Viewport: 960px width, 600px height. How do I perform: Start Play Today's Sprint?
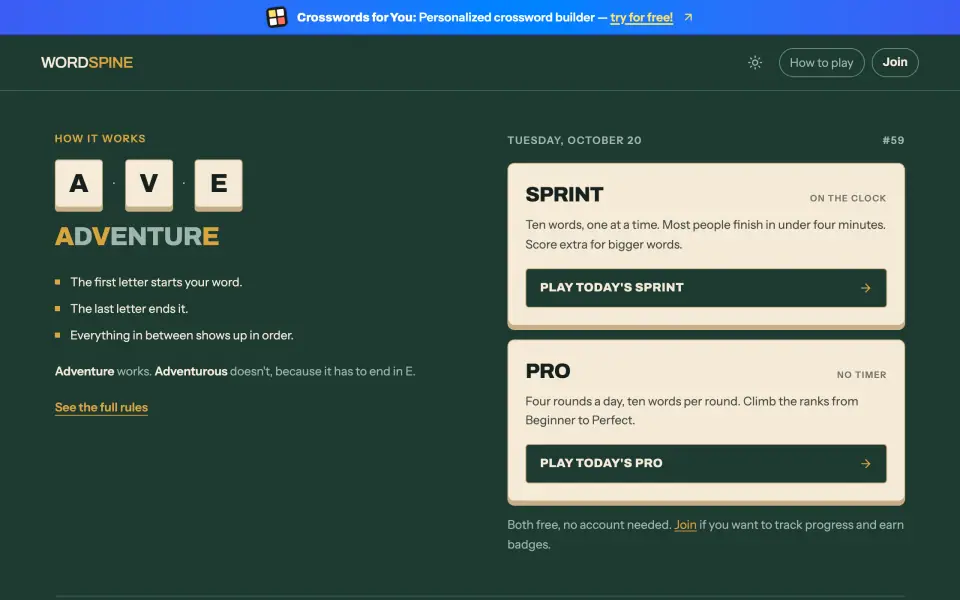point(706,288)
